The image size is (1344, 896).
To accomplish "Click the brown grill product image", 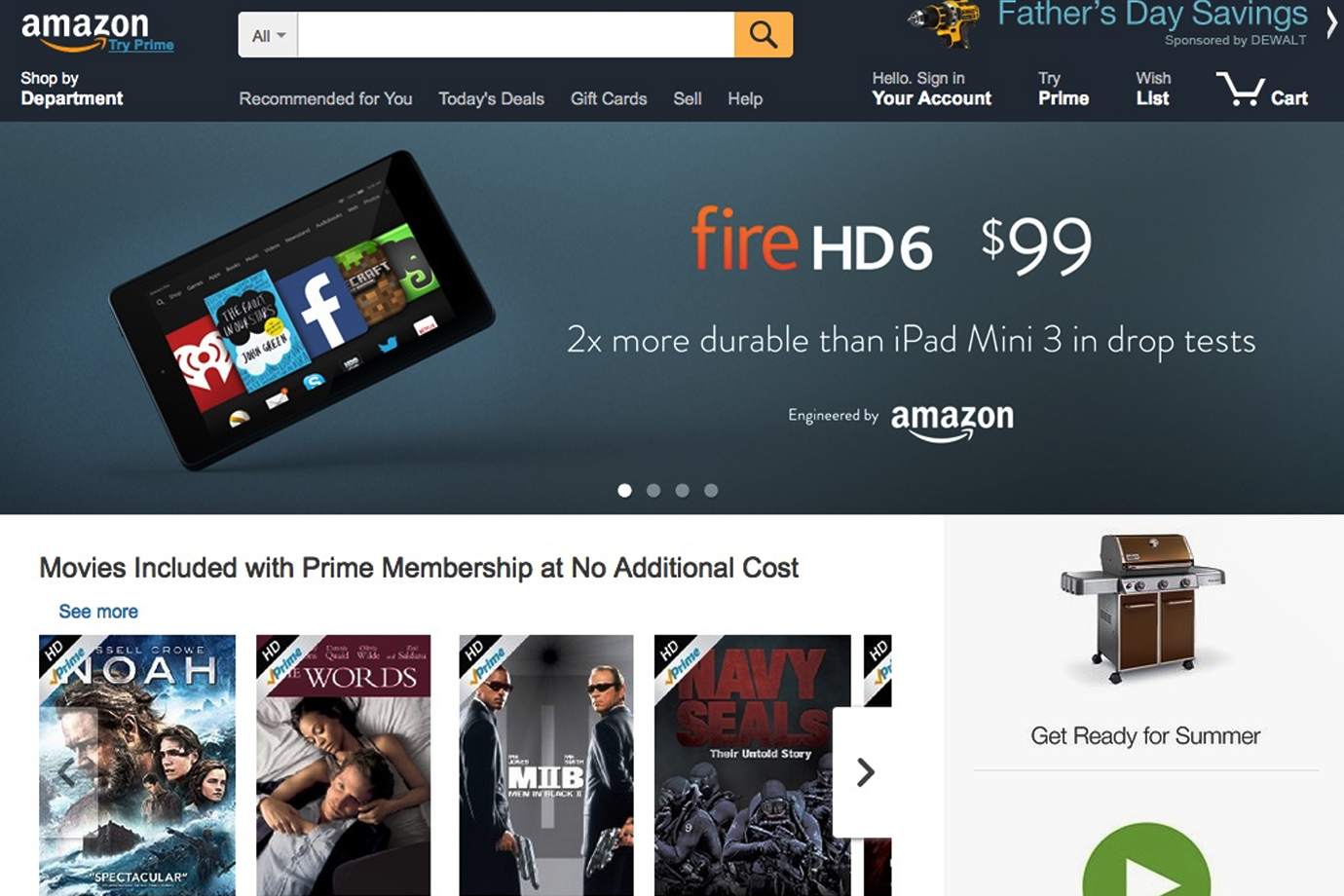I will [x=1142, y=607].
